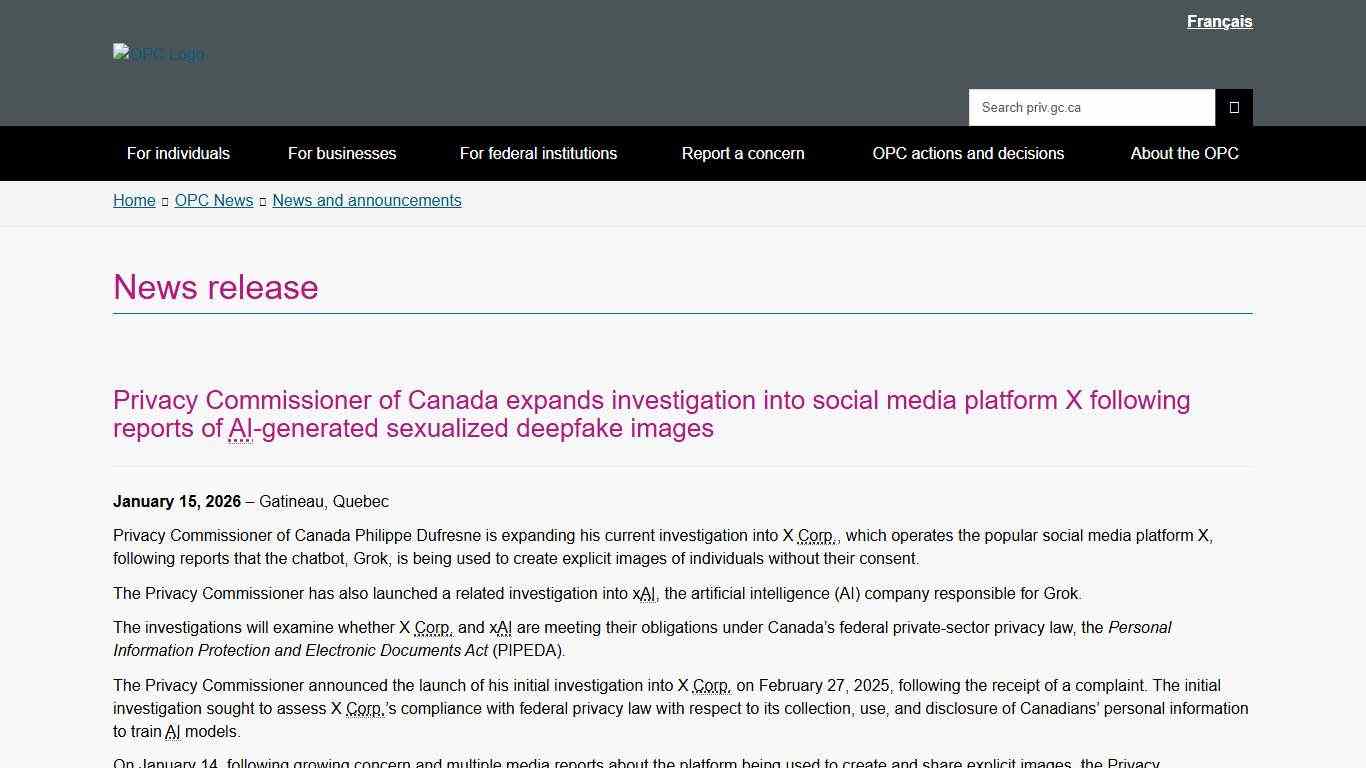Click the search magnifier icon
This screenshot has width=1366, height=768.
click(1234, 107)
